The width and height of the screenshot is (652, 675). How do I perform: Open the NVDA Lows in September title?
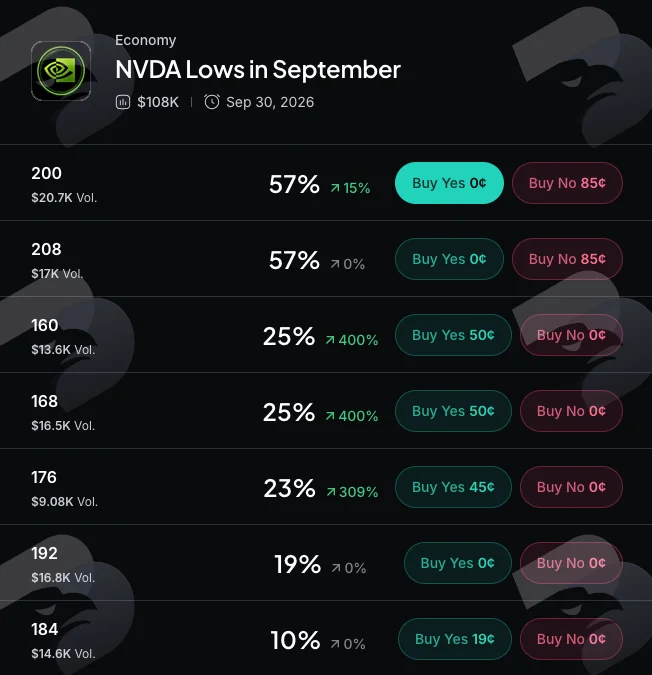(x=258, y=70)
